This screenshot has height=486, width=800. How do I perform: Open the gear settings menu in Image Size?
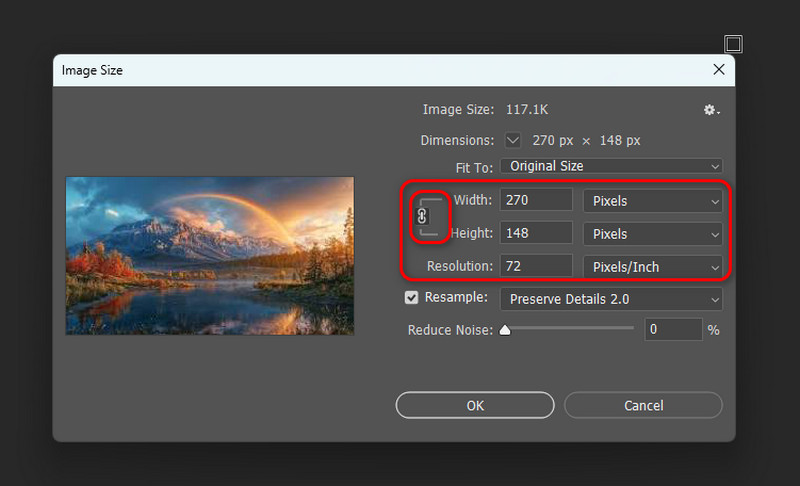[711, 110]
